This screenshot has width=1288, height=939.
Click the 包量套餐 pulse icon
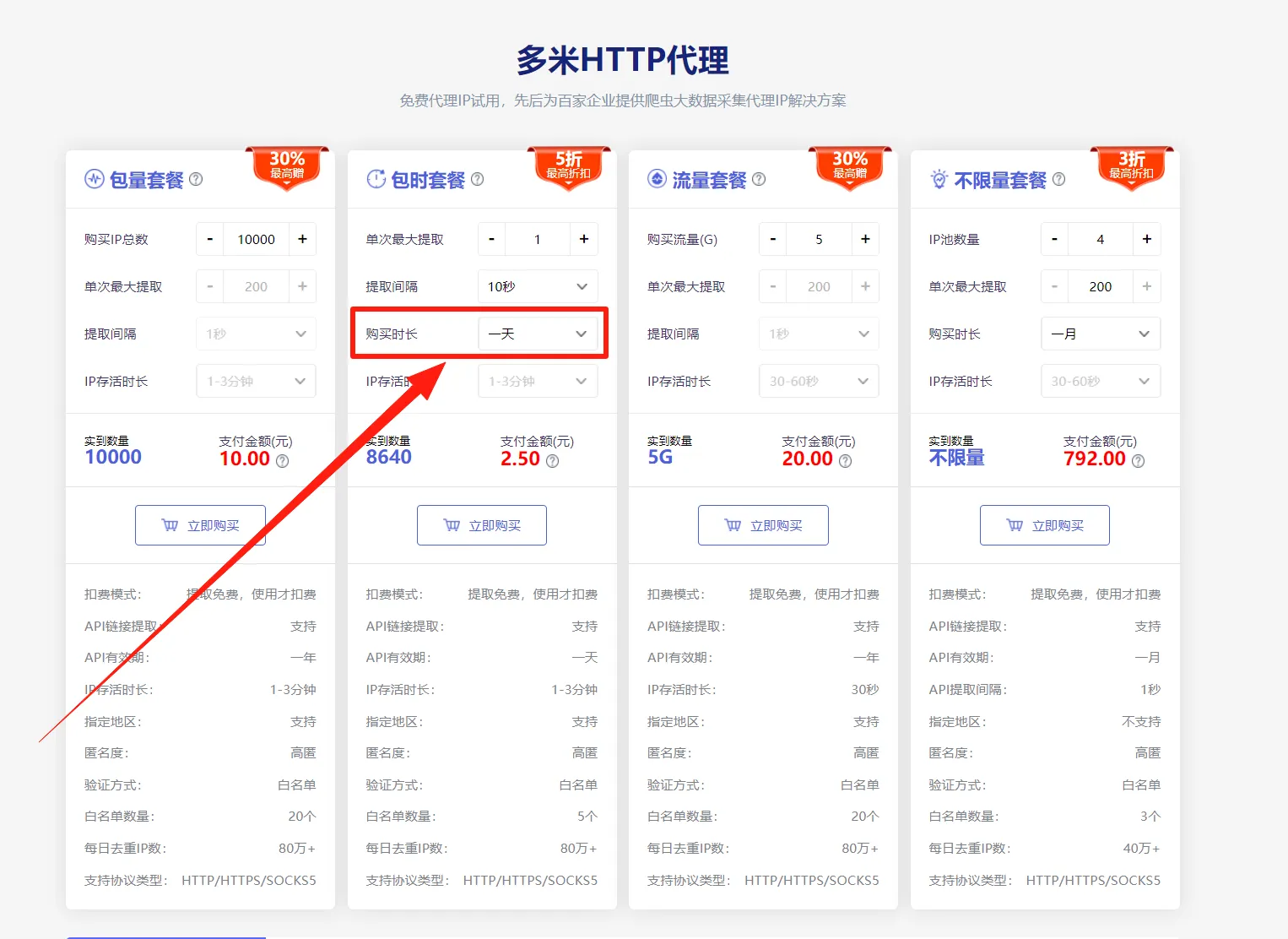[94, 179]
